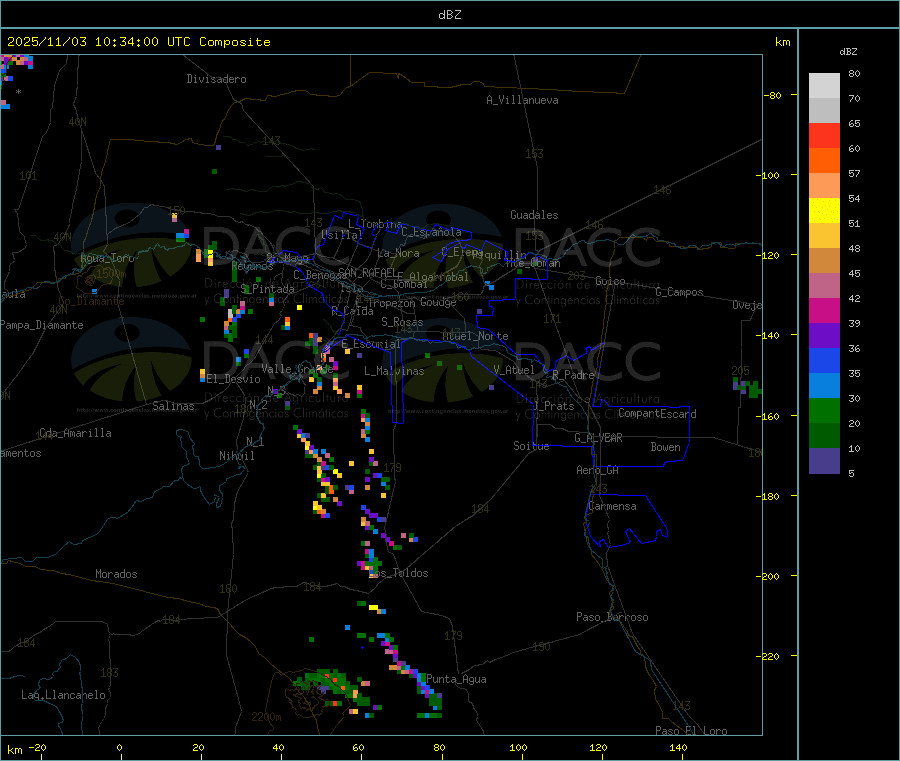Click the Punta_Agua map label

pyautogui.click(x=456, y=679)
